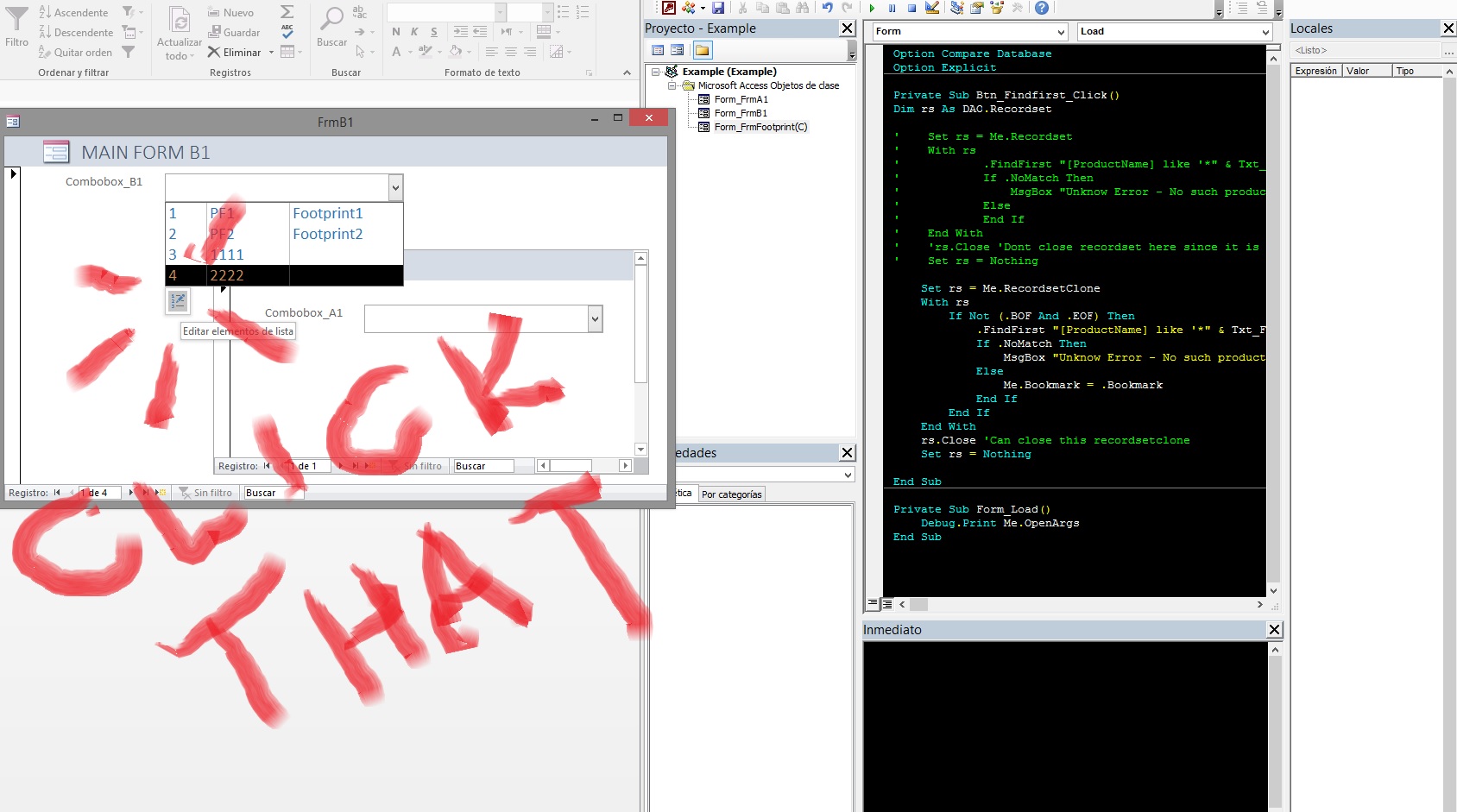This screenshot has height=812, width=1457.
Task: Click the Break (pause) icon in VBA toolbar
Action: point(892,8)
